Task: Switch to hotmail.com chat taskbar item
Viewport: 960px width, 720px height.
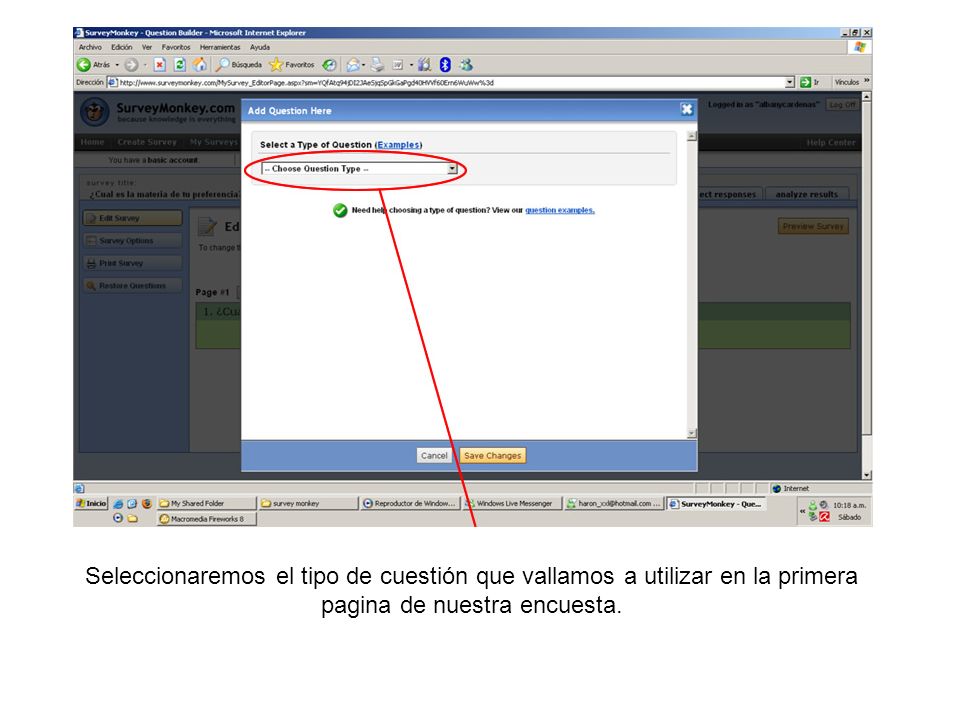Action: [613, 503]
